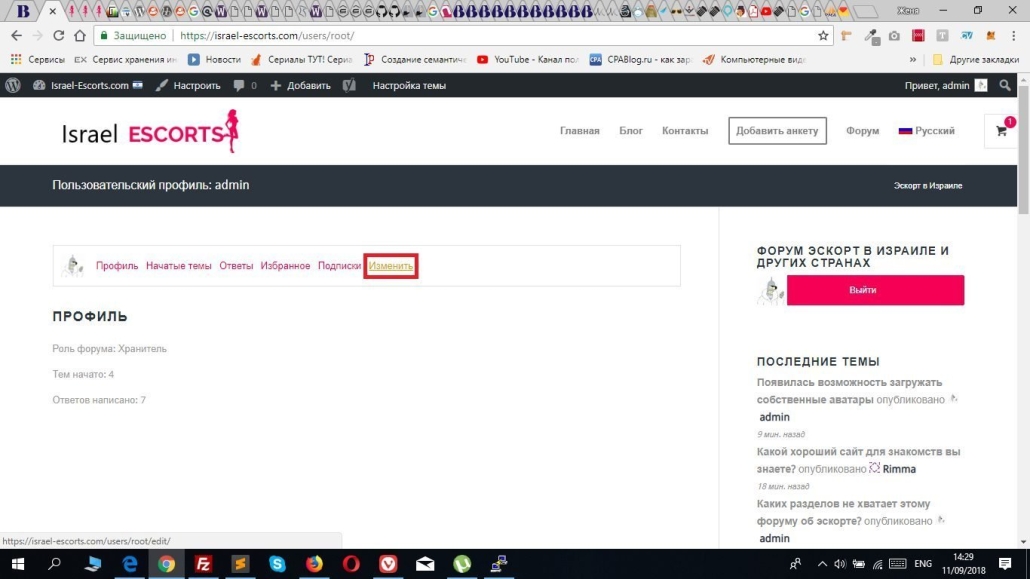This screenshot has height=579, width=1030.
Task: Open Vivaldi browser from the taskbar
Action: (x=388, y=564)
